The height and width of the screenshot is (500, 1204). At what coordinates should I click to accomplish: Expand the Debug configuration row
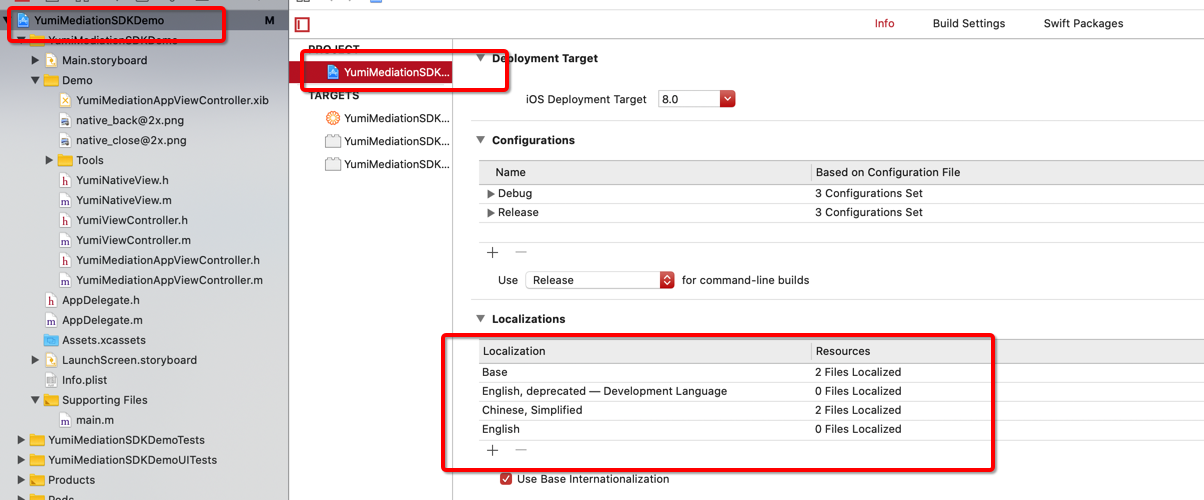click(491, 193)
